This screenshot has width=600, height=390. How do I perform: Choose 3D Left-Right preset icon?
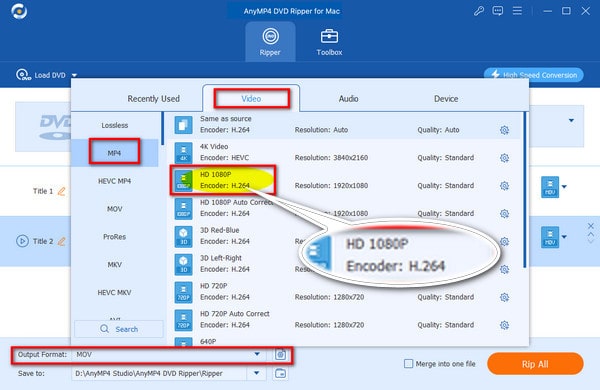183,264
